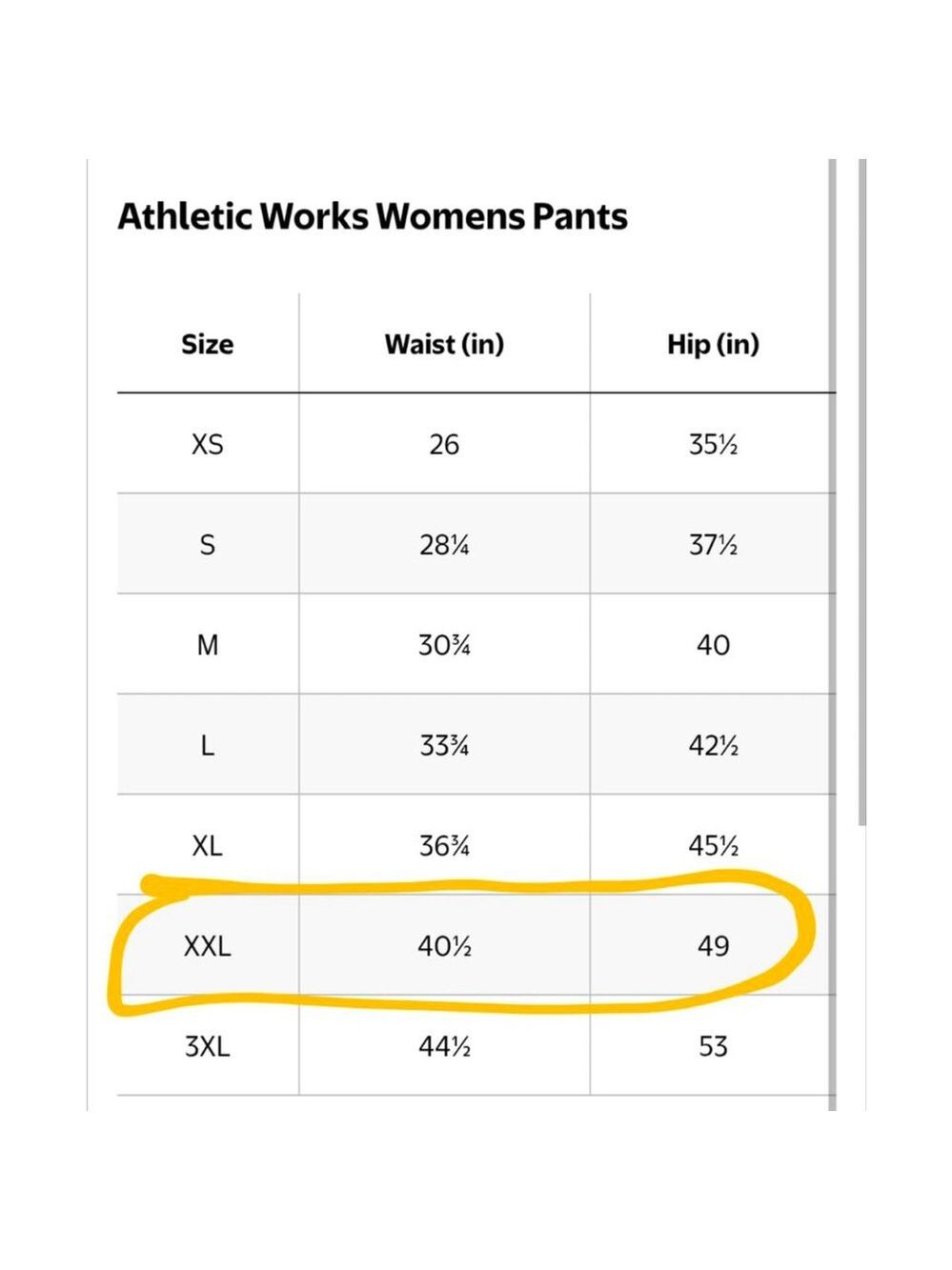This screenshot has width=952, height=1270.
Task: Select the Size column header
Action: pos(207,344)
